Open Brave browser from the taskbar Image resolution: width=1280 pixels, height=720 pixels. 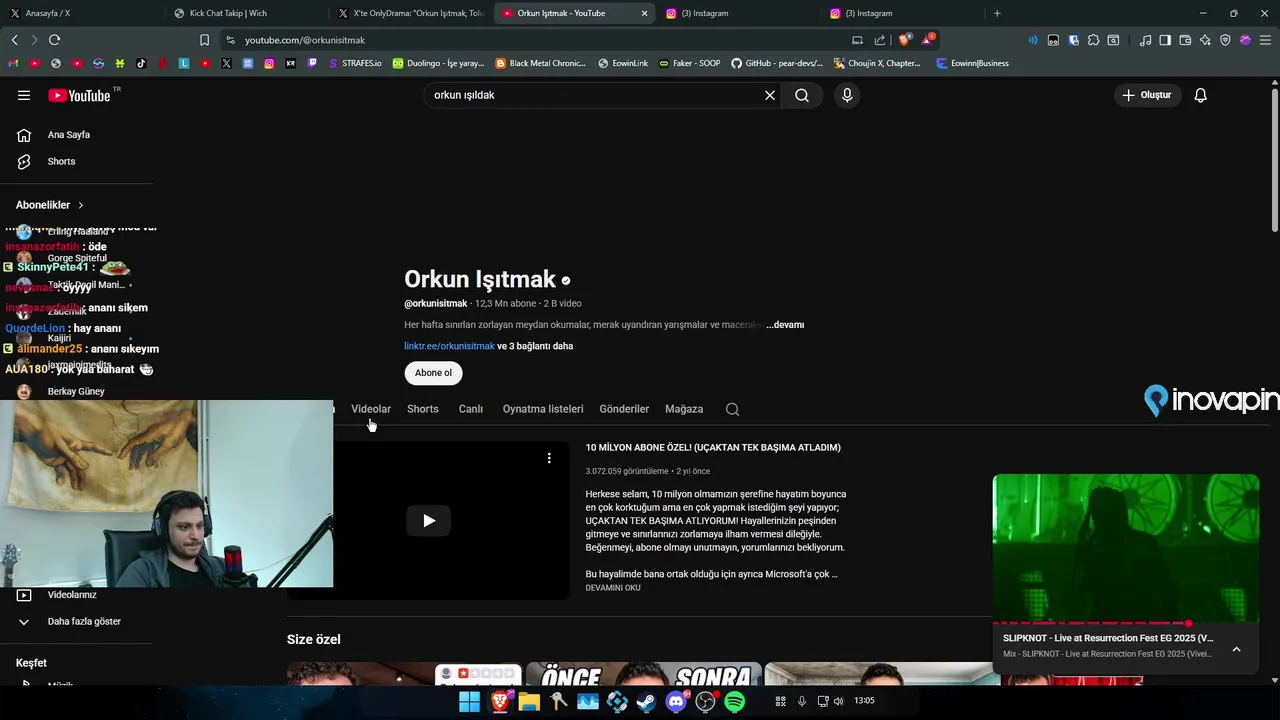click(x=499, y=702)
